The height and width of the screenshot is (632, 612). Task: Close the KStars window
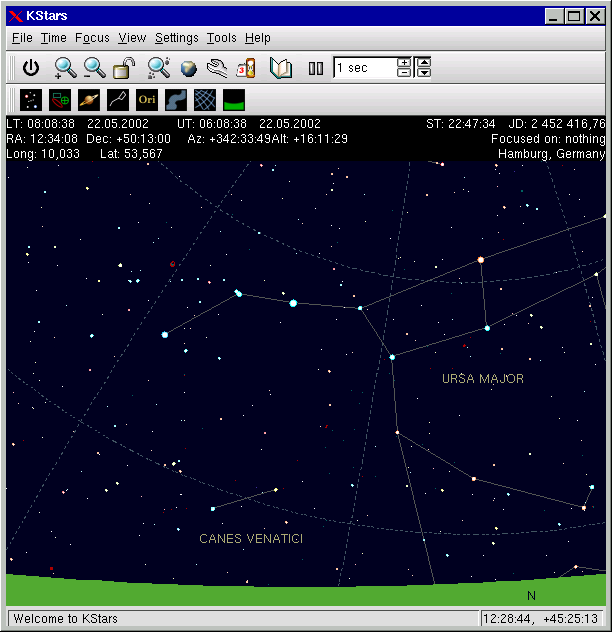coord(595,17)
